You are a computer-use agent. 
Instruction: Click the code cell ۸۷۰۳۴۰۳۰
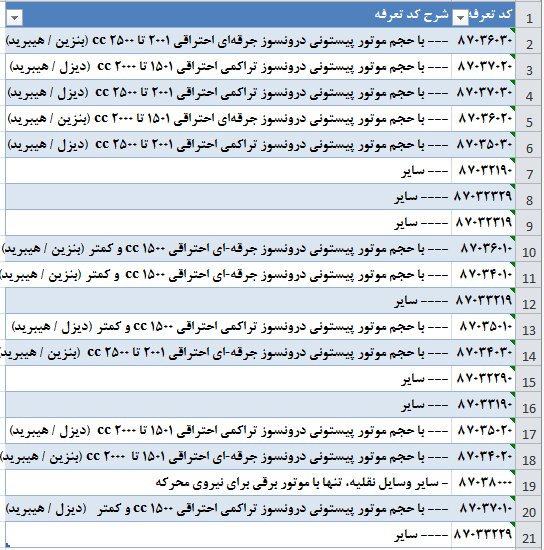[483, 352]
